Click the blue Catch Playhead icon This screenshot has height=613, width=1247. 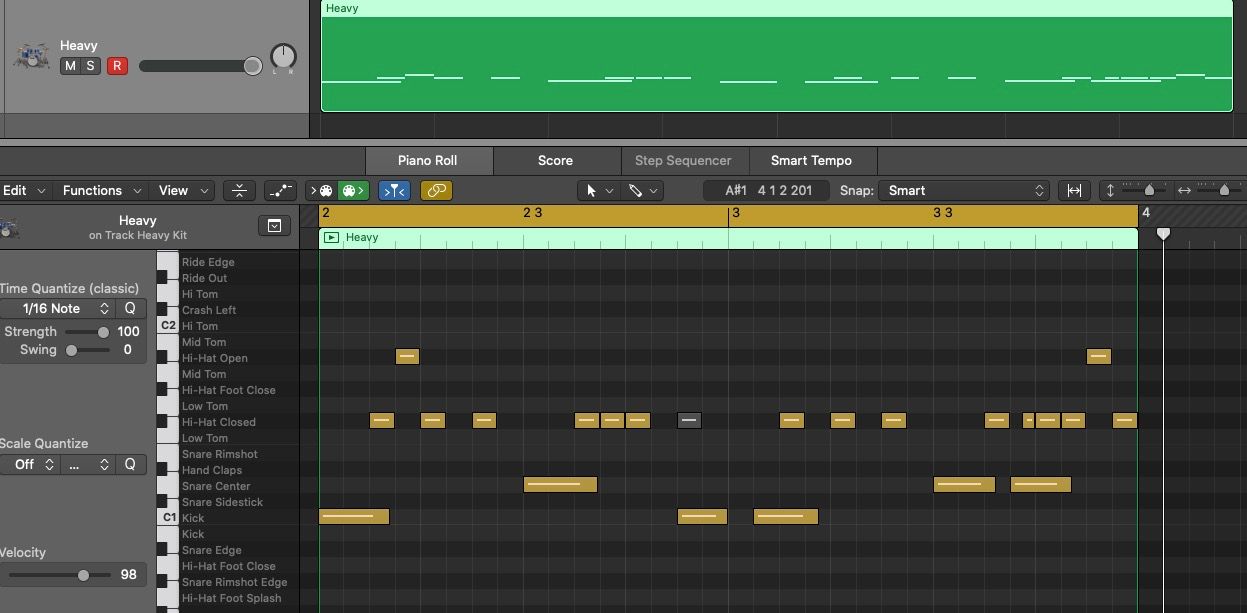394,190
